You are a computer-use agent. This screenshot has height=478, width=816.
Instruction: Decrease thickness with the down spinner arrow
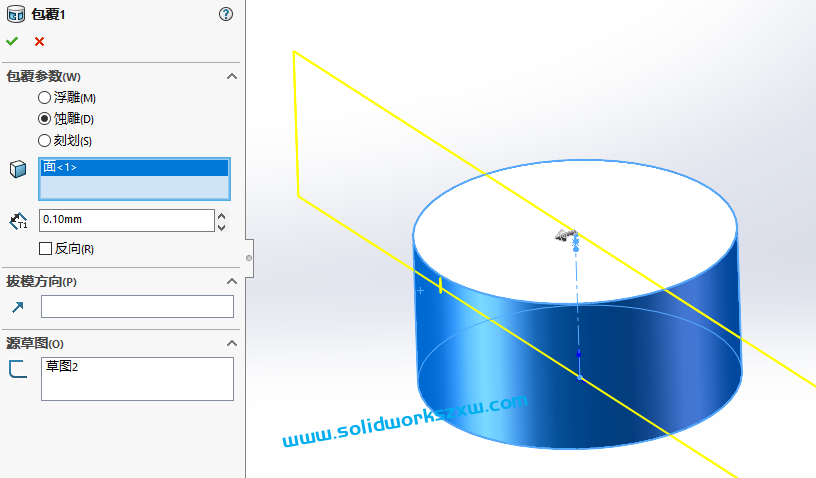[x=221, y=227]
